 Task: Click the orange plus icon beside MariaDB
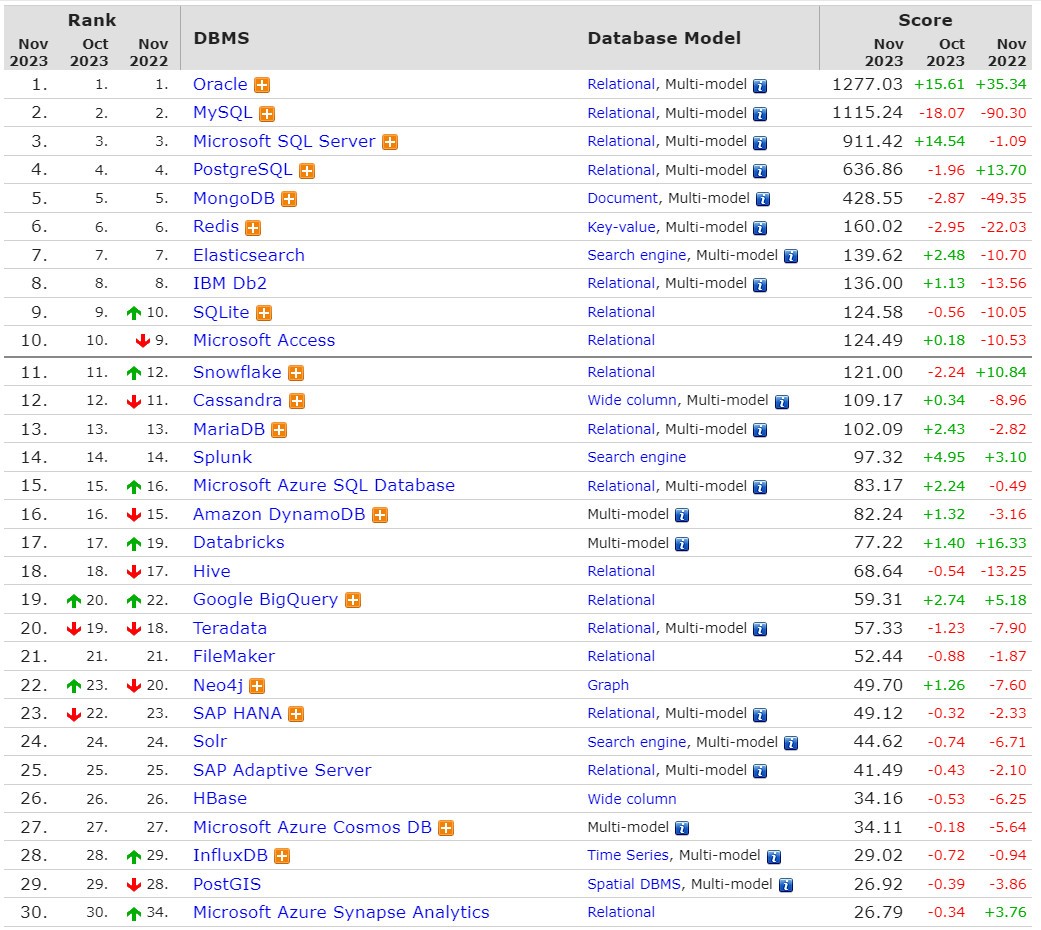coord(280,430)
